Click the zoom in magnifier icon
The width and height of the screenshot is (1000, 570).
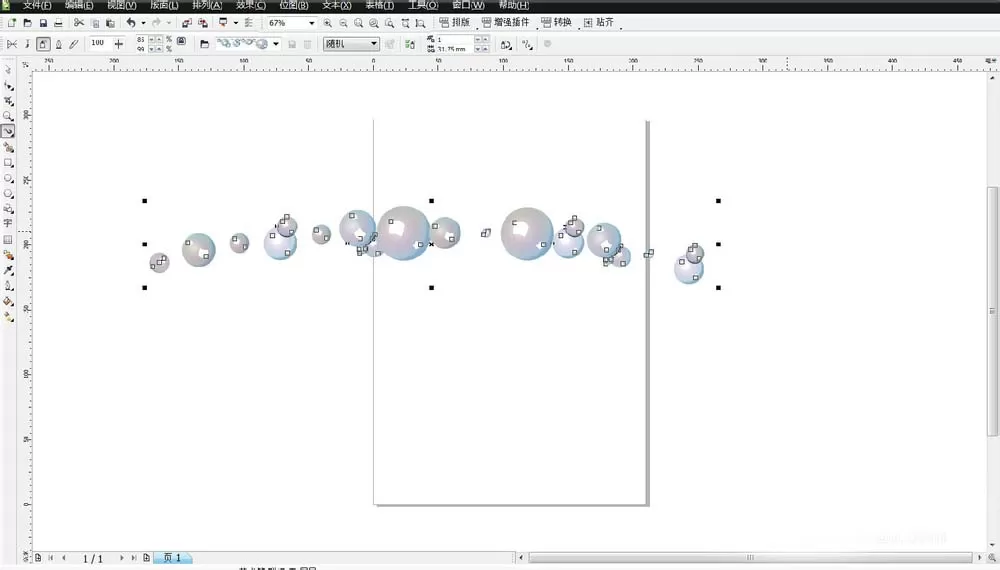point(328,23)
